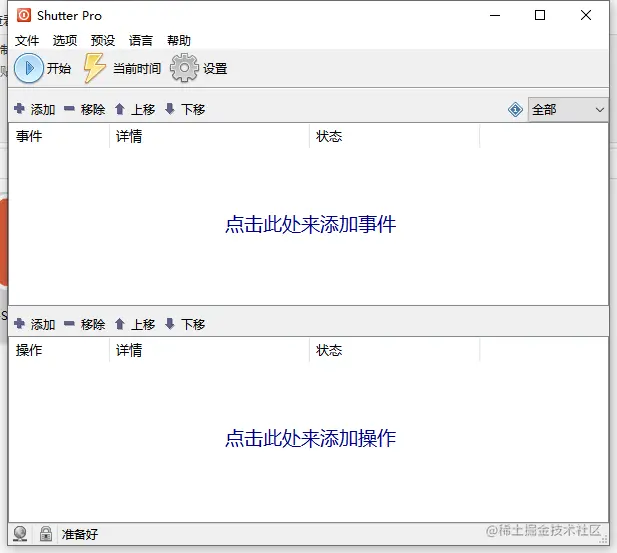Click 下移 label in events toolbar
The width and height of the screenshot is (617, 553).
pyautogui.click(x=193, y=109)
